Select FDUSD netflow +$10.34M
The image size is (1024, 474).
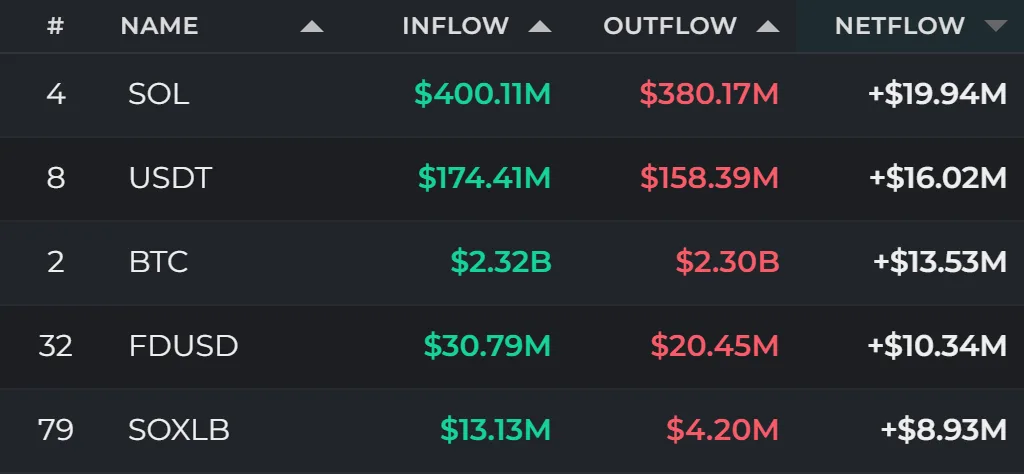tap(937, 346)
